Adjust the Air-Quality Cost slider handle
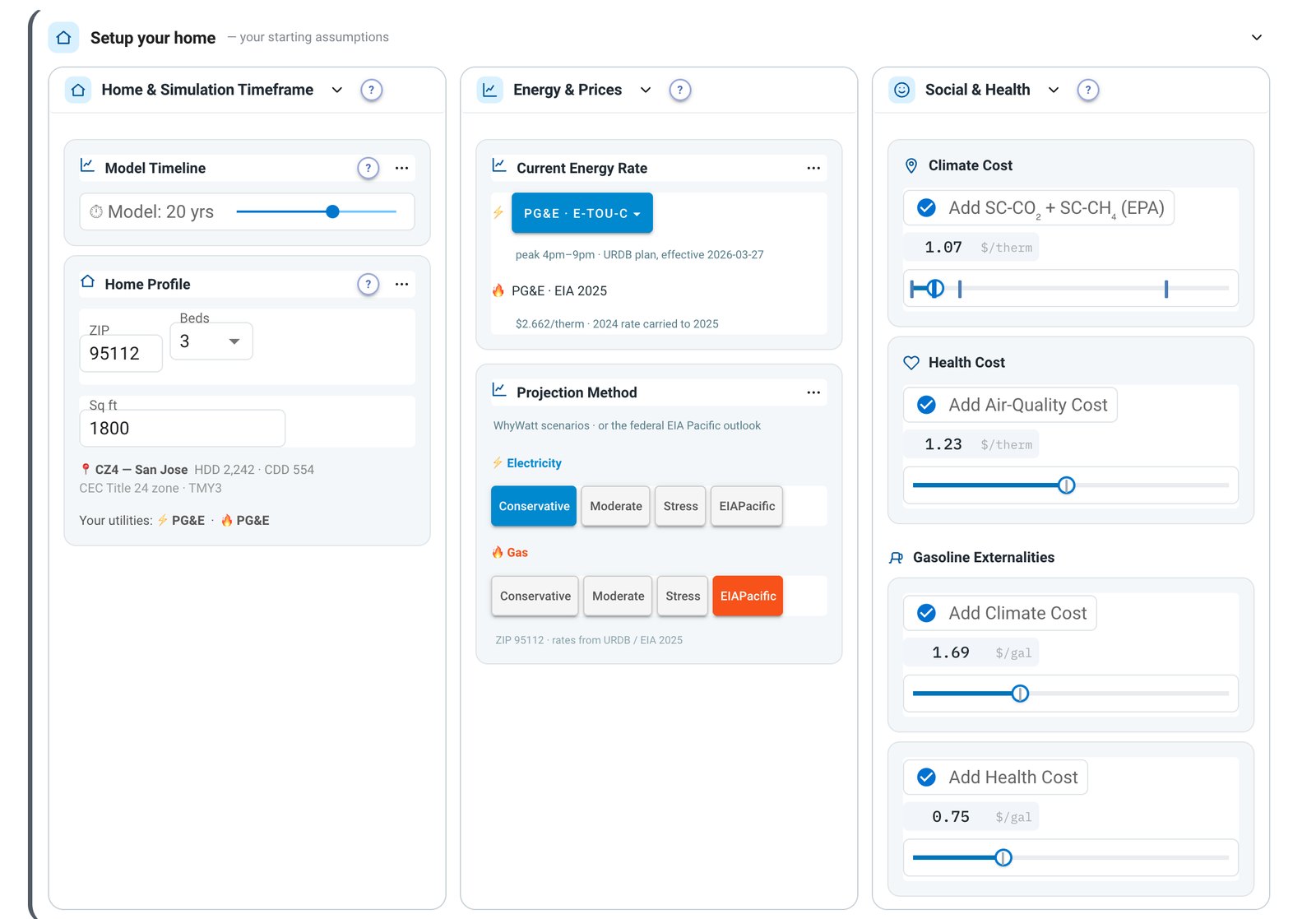1316x919 pixels. click(1066, 485)
